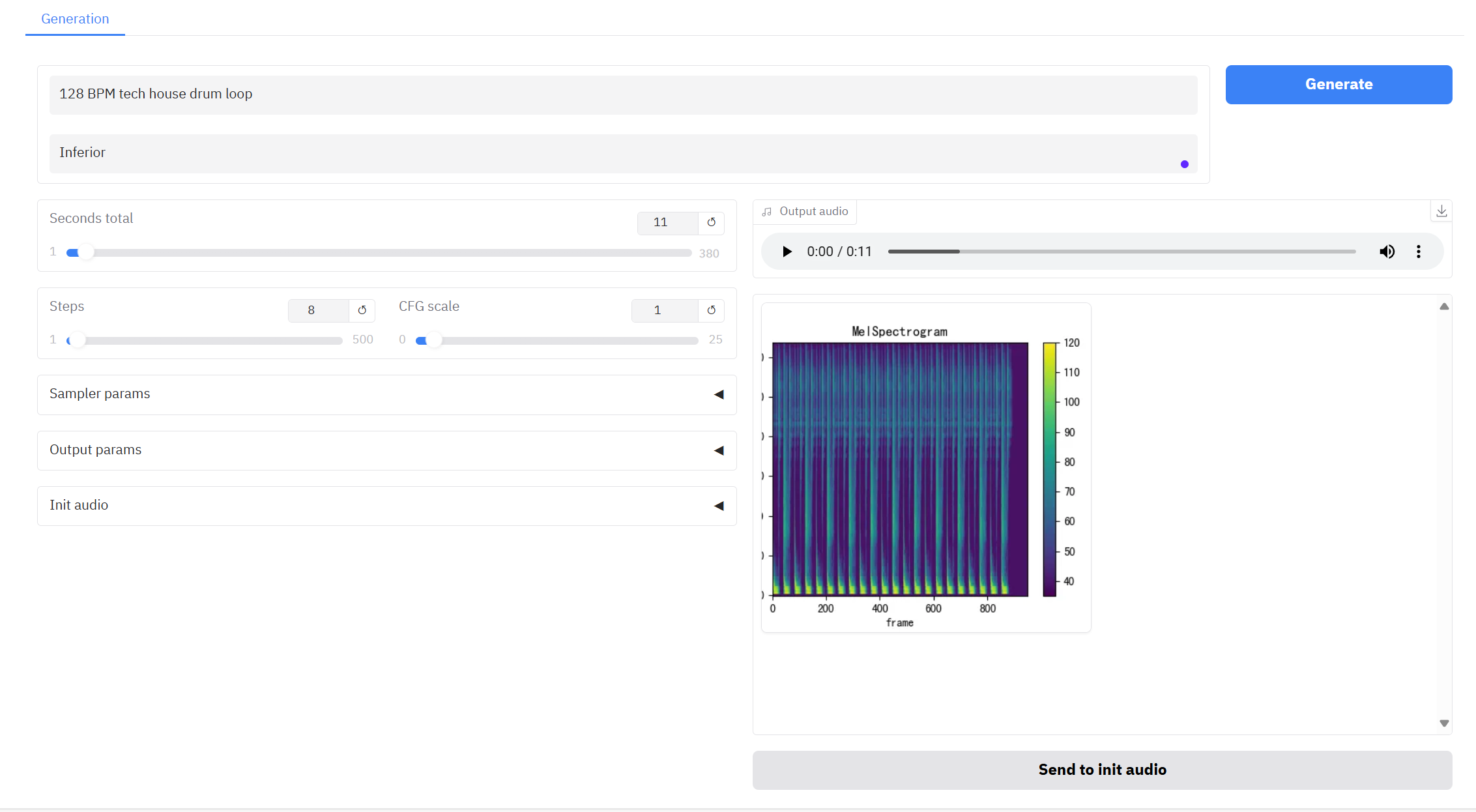Click the negative prompt field containing Inferior
The height and width of the screenshot is (812, 1476).
(x=622, y=153)
